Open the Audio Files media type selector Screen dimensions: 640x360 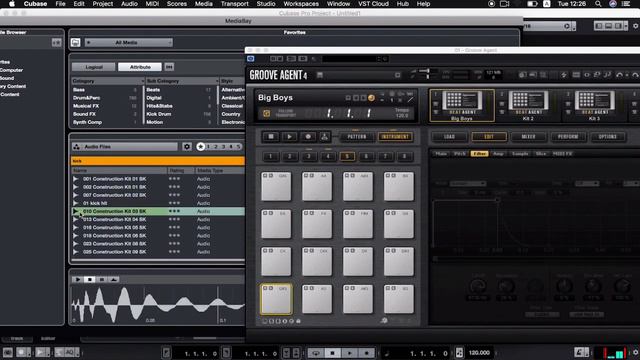click(125, 147)
